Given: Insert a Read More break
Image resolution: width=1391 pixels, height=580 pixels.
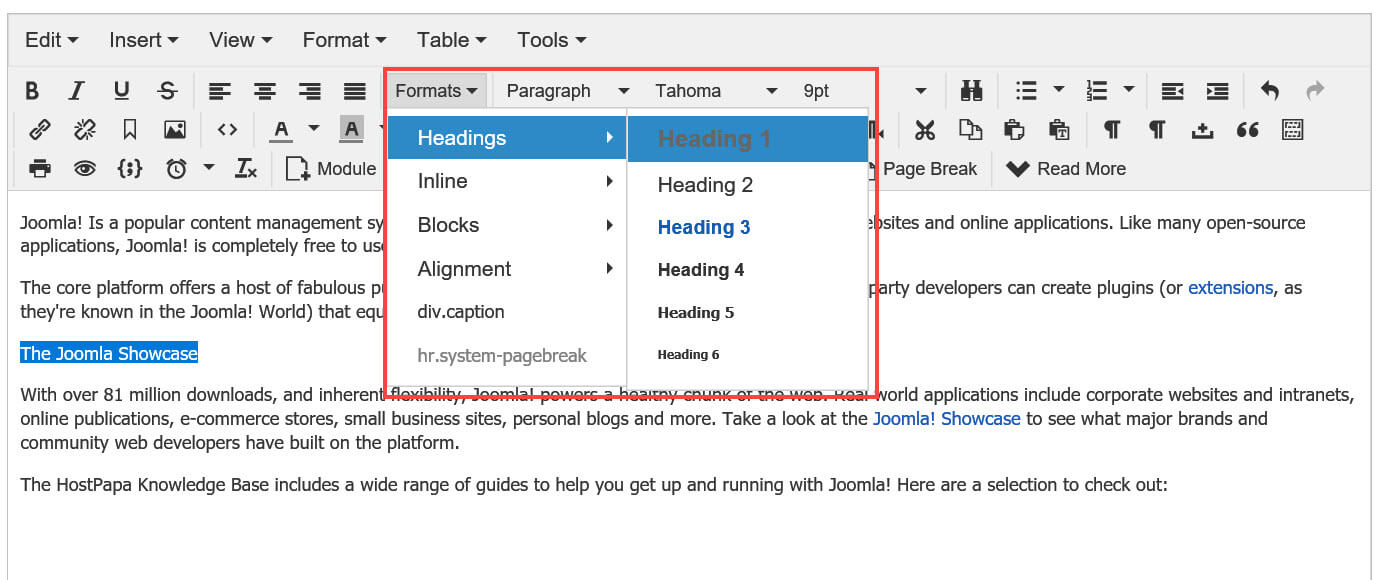Looking at the screenshot, I should pos(1066,169).
